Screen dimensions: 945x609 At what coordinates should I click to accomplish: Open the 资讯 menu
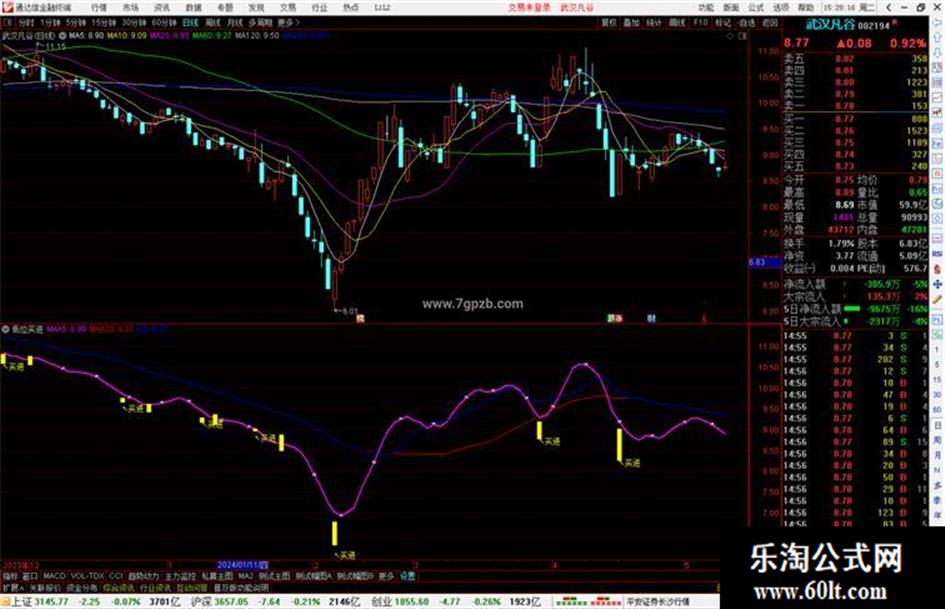(162, 8)
